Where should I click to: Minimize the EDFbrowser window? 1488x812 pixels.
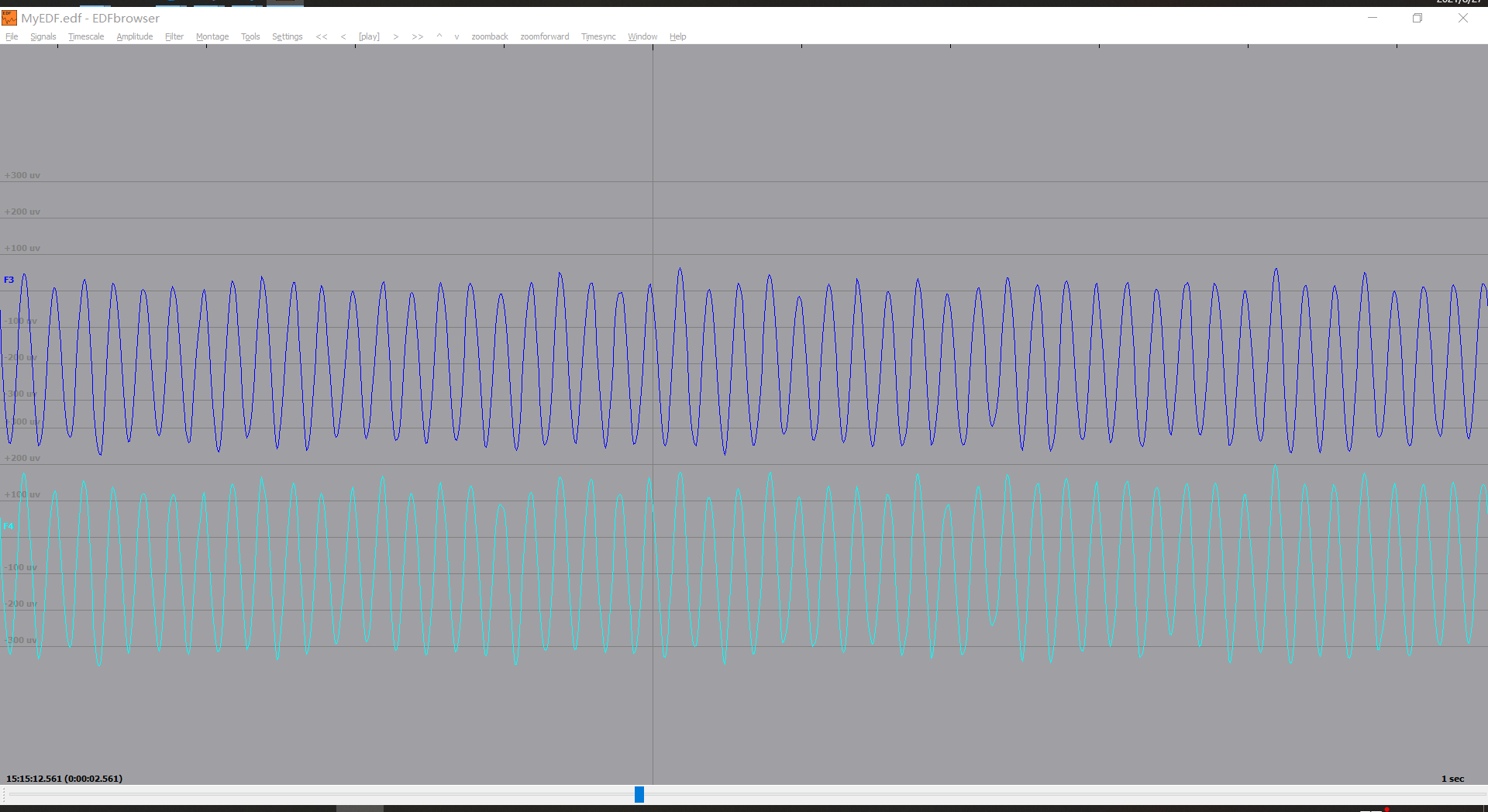(1373, 18)
